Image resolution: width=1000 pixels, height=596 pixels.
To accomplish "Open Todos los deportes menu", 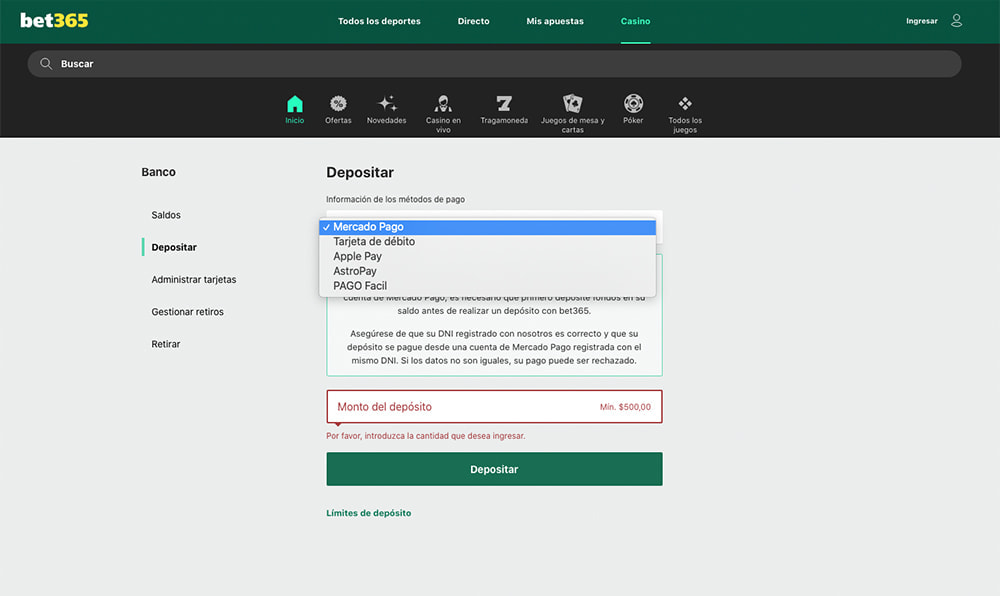I will [379, 21].
